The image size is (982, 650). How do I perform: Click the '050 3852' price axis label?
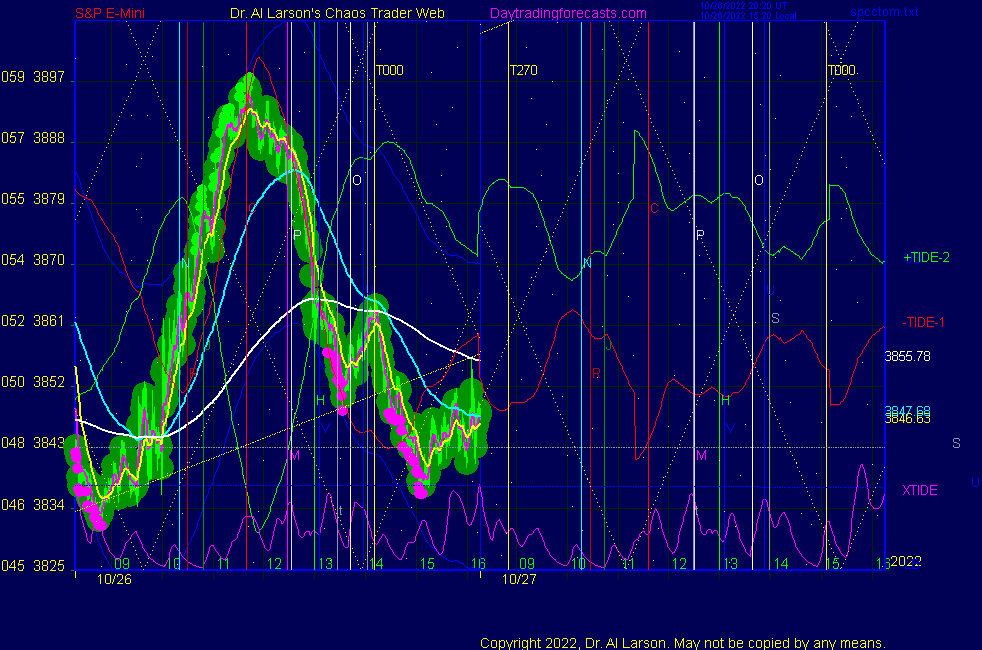point(33,382)
